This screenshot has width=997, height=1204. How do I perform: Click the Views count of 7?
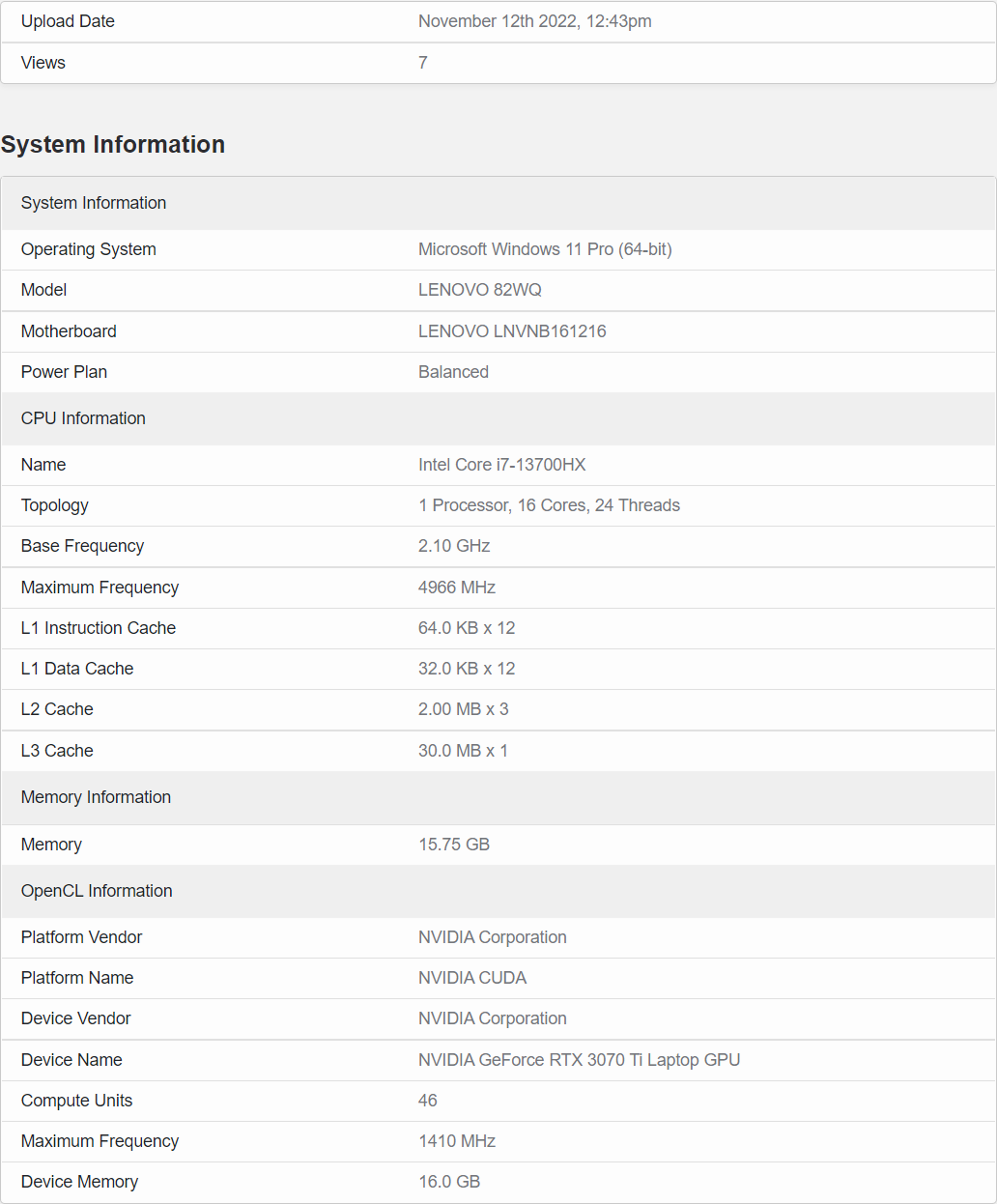[x=422, y=62]
